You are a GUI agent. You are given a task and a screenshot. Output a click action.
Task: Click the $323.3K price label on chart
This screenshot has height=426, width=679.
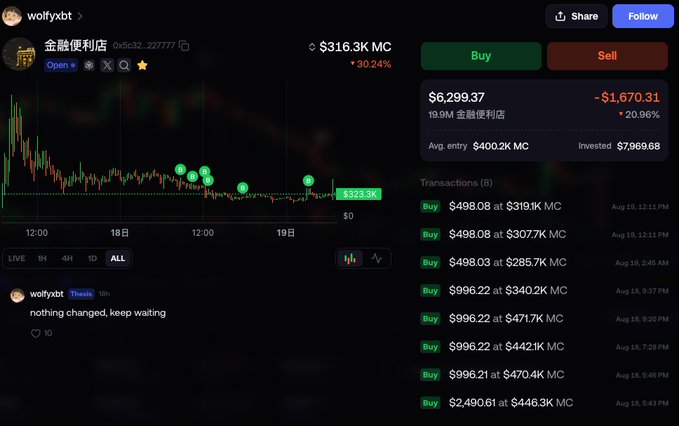tap(359, 194)
